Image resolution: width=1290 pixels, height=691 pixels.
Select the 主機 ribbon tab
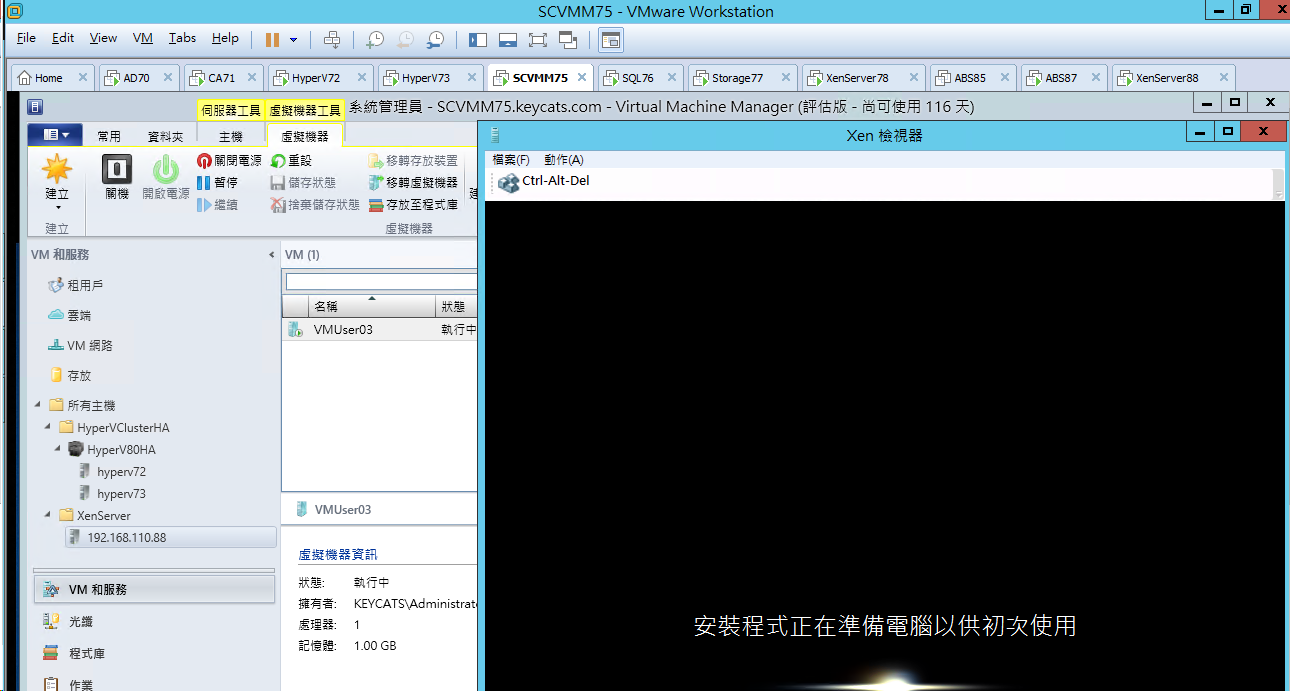click(x=231, y=137)
